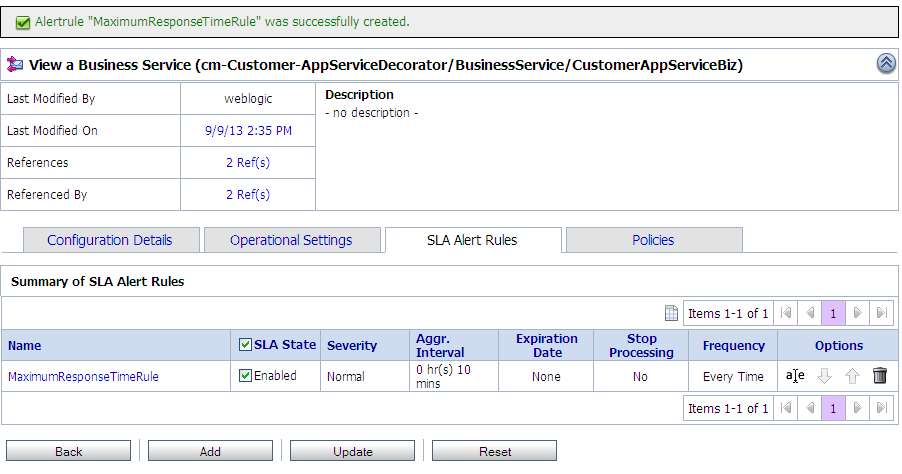Go to first page in top pagination
This screenshot has height=474, width=902.
pos(787,314)
